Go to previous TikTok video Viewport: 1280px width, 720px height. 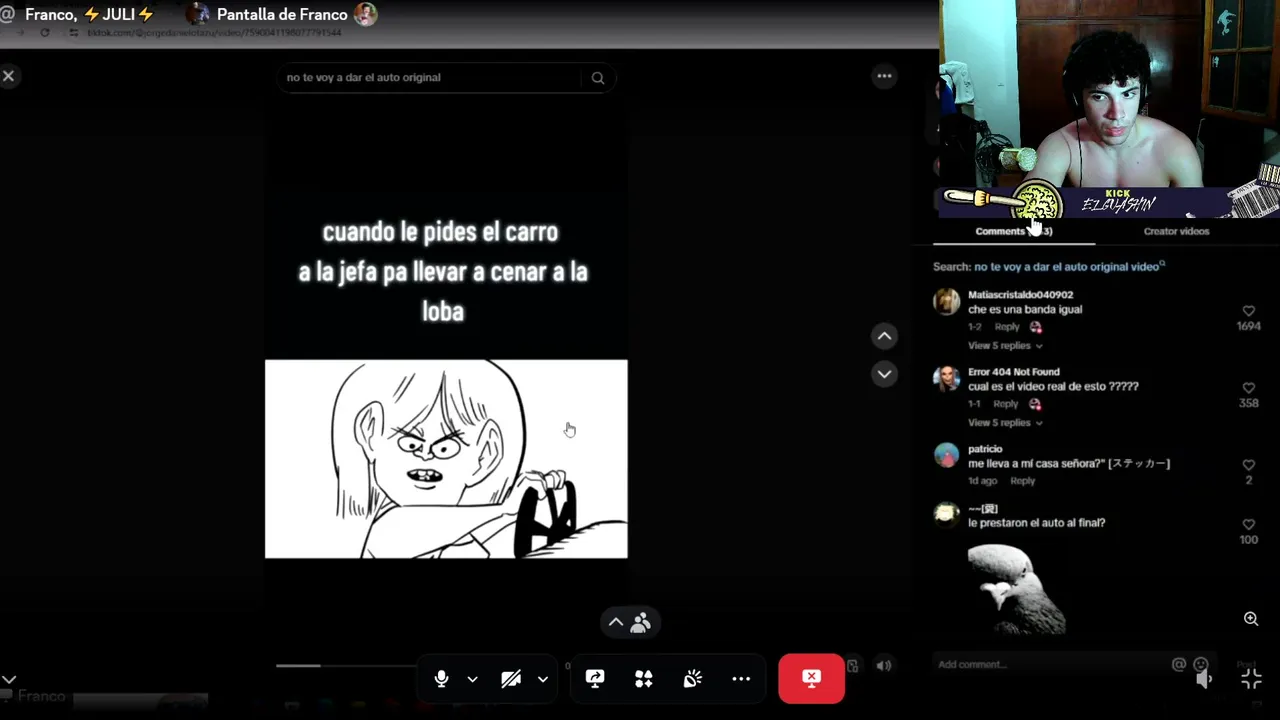tap(884, 336)
